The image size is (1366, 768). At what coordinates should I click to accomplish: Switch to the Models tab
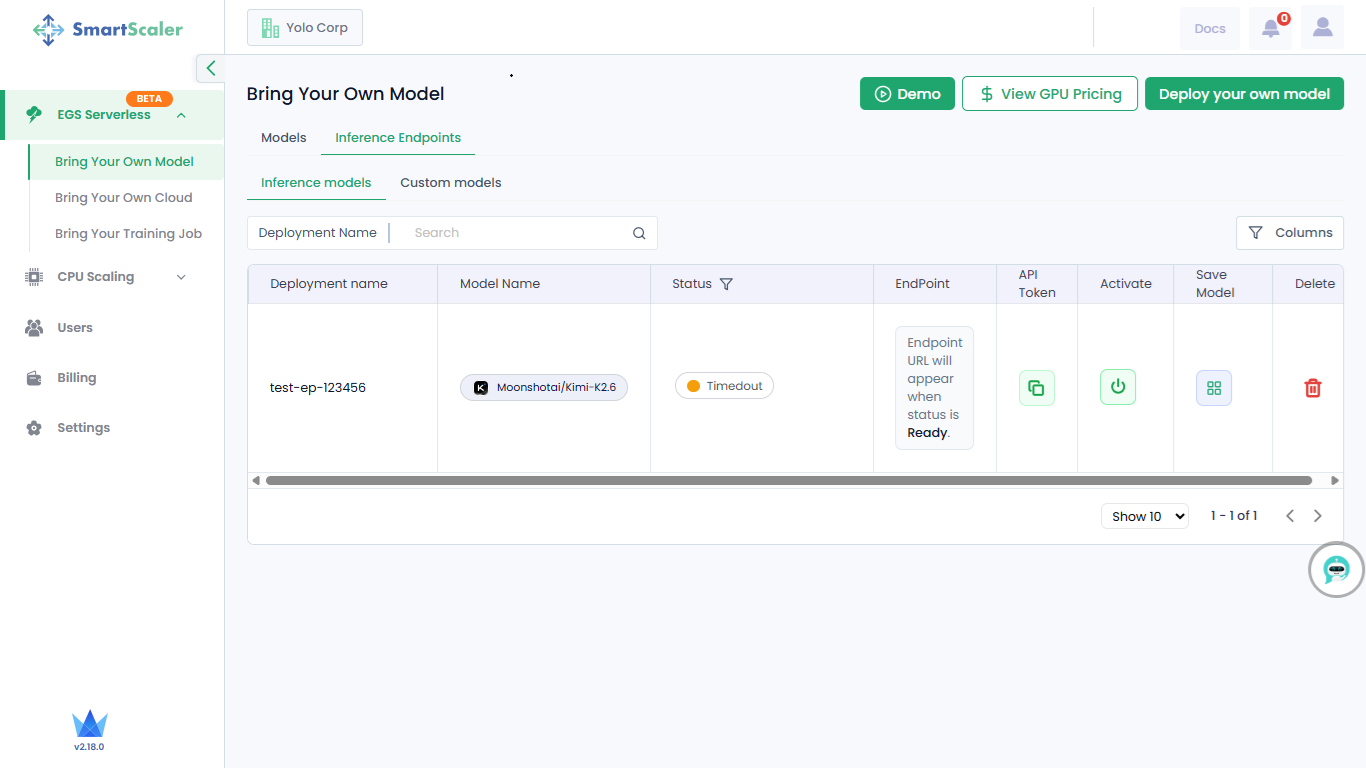tap(284, 138)
